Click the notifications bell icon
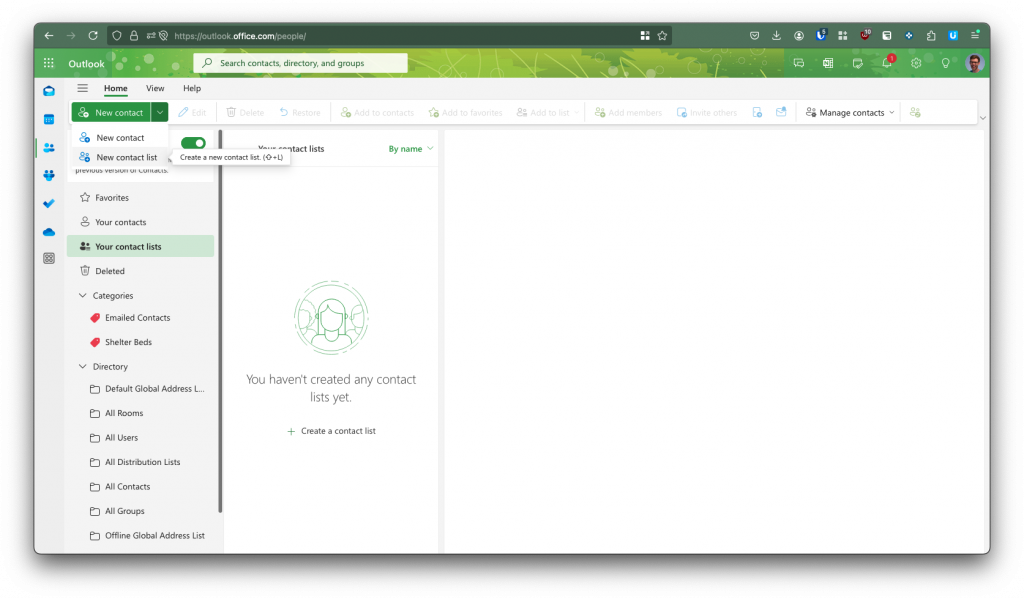The width and height of the screenshot is (1024, 599). pos(886,63)
